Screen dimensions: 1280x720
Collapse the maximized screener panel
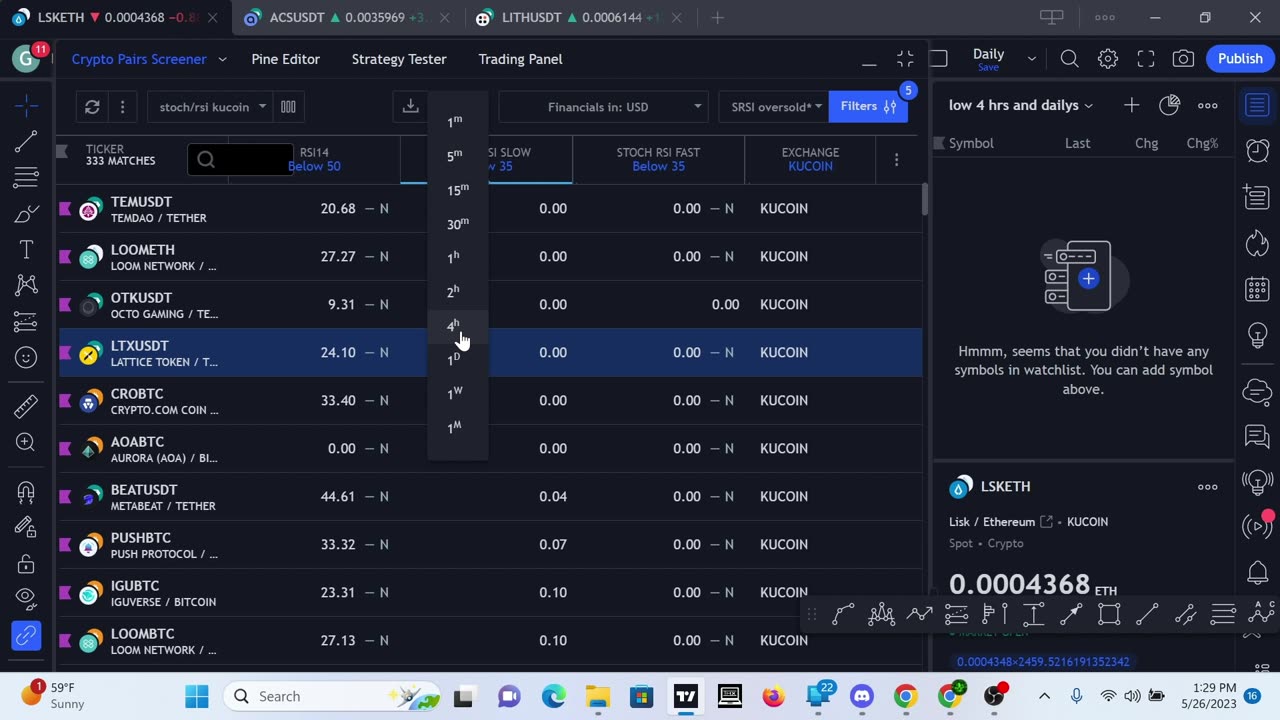point(905,60)
